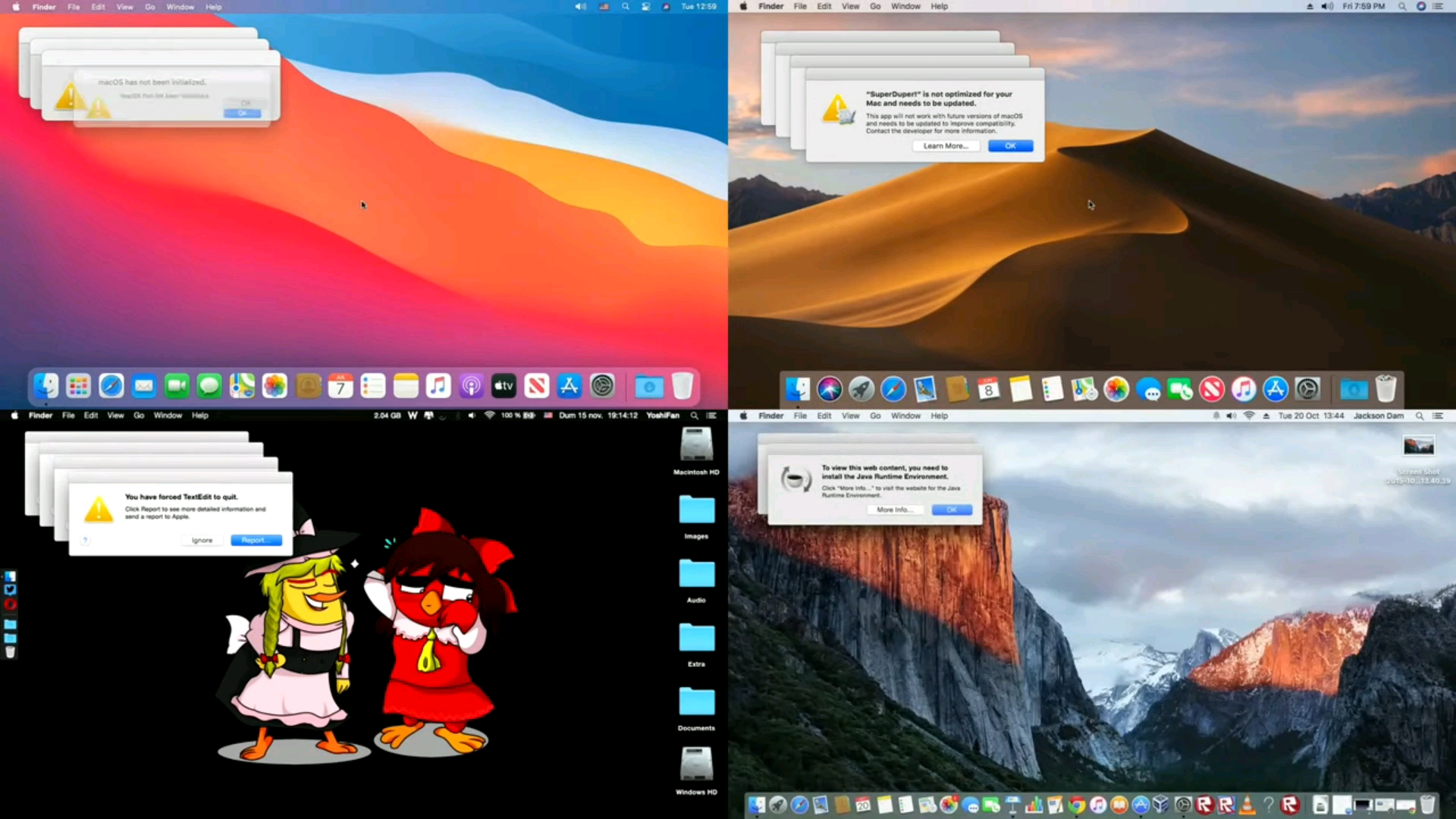
Task: Open the Apple menu on the Mojave desktop
Action: tap(744, 6)
